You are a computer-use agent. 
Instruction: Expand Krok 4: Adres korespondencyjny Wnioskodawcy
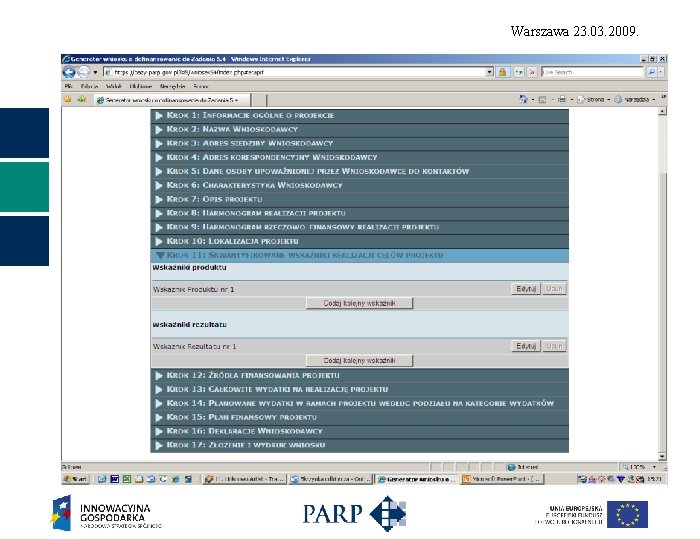pyautogui.click(x=359, y=157)
